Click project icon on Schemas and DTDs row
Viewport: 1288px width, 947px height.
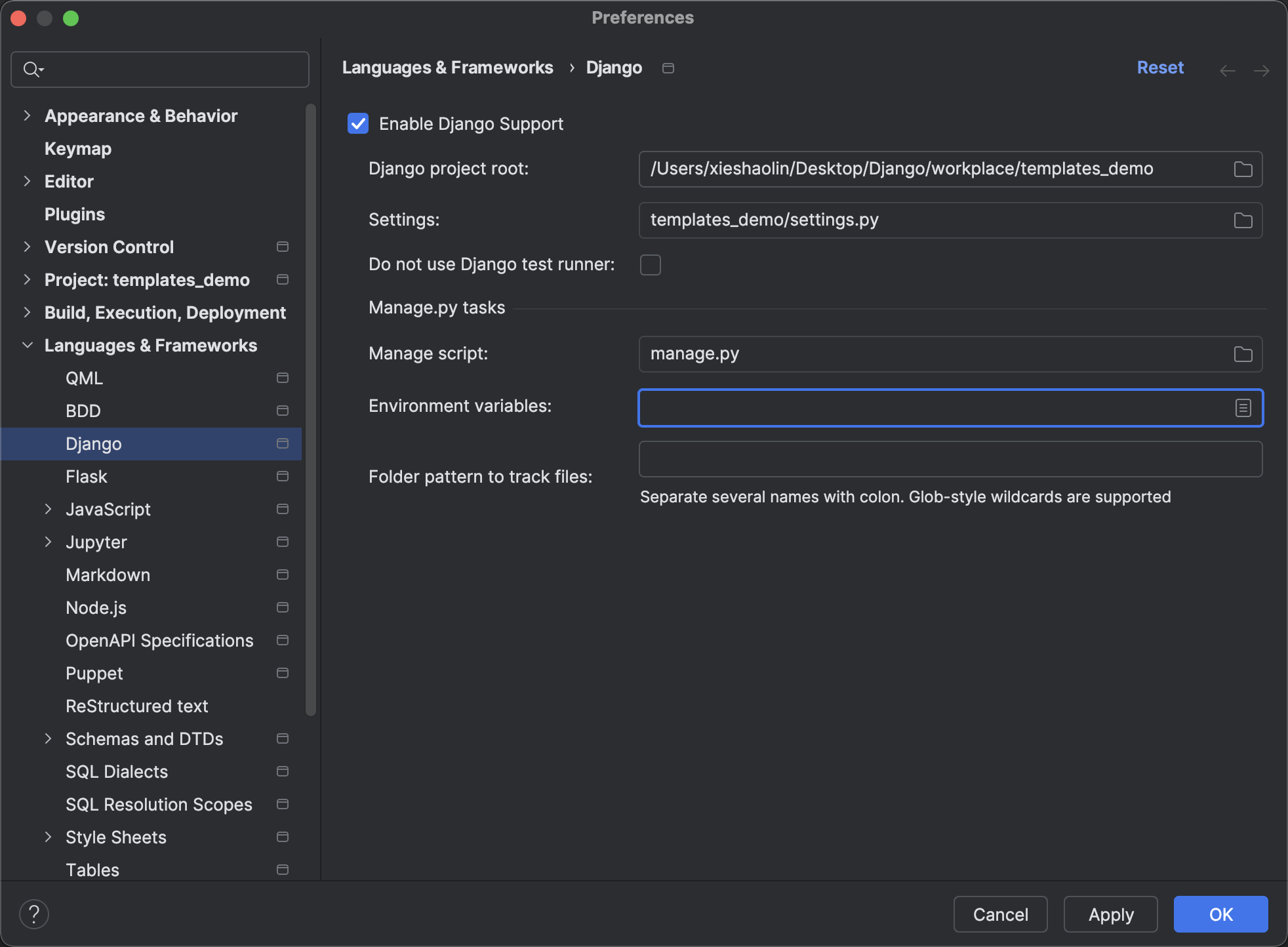[x=283, y=738]
